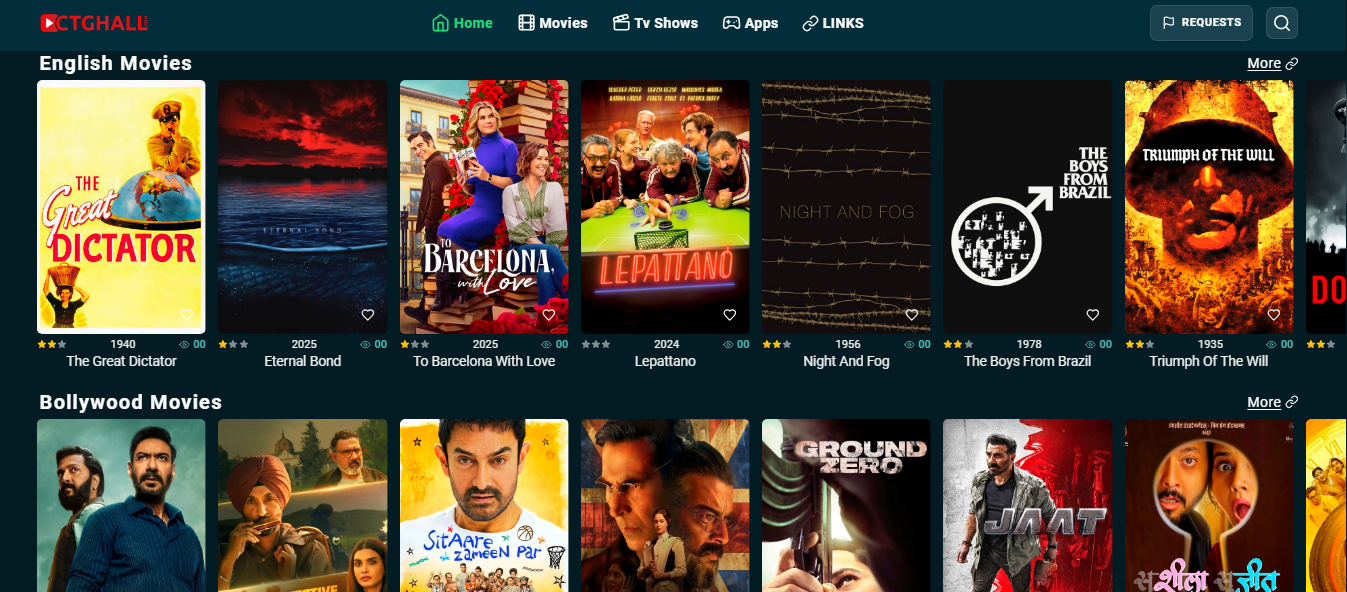This screenshot has height=592, width=1347.
Task: Favorite Night And Fog heart icon
Action: (x=911, y=314)
